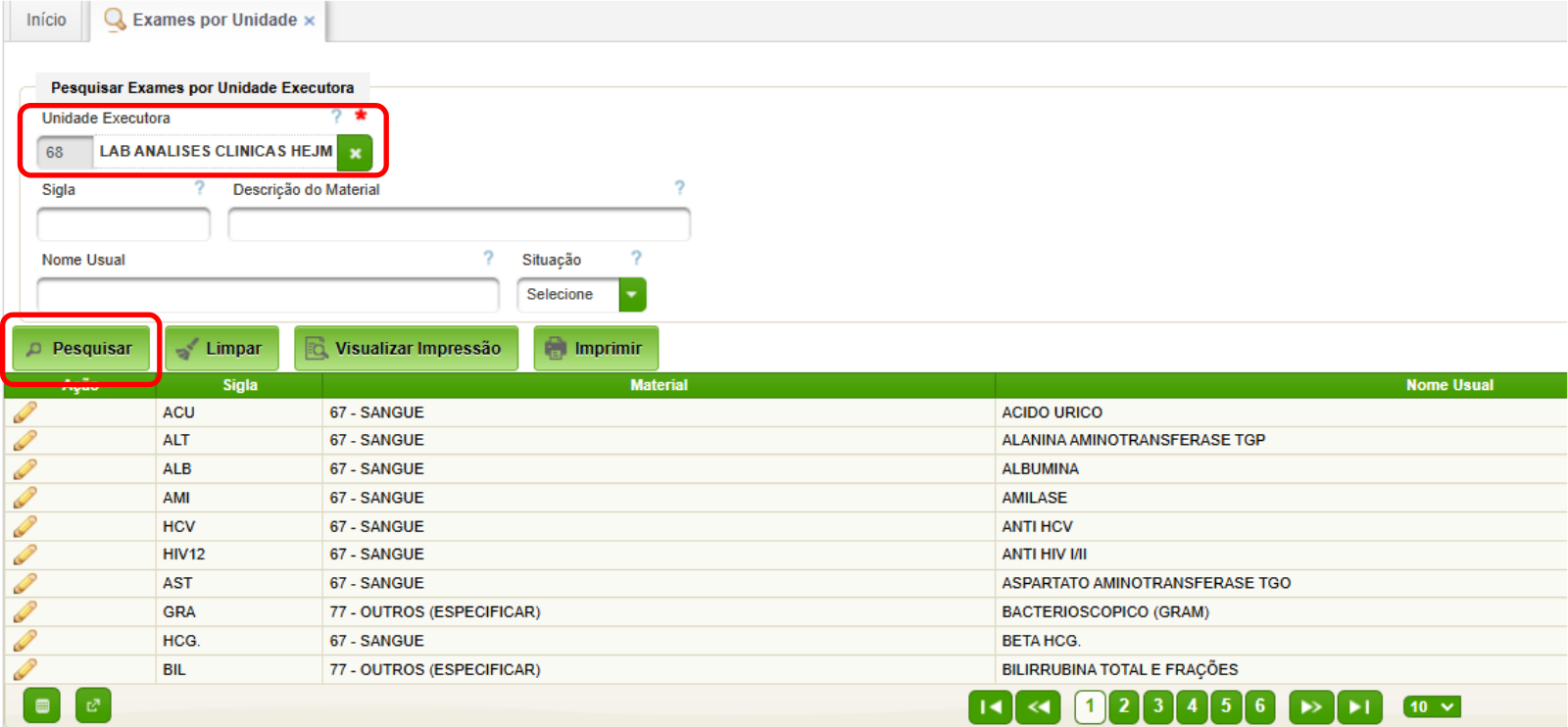
Task: Sort by the Nome Usual column header
Action: point(1449,385)
